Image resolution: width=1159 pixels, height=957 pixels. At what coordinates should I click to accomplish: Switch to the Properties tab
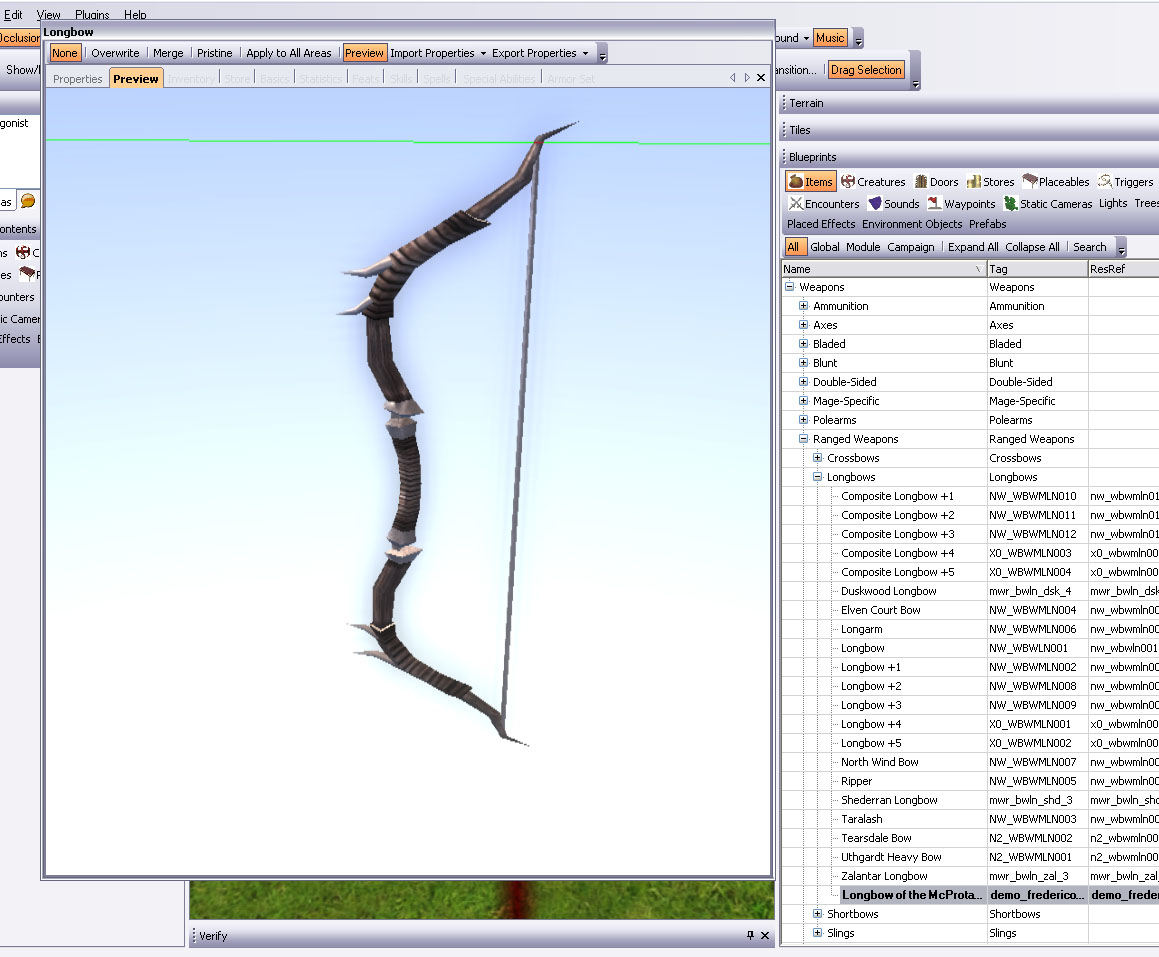coord(78,79)
